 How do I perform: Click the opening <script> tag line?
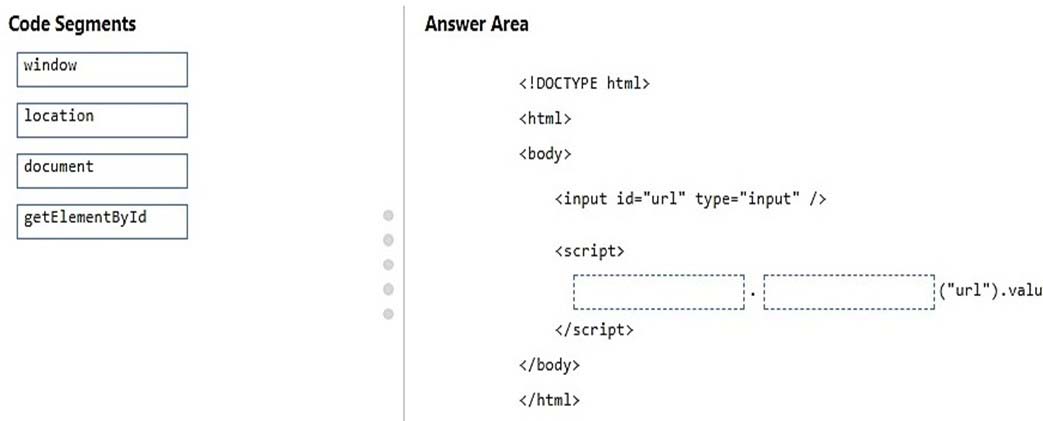(x=590, y=251)
